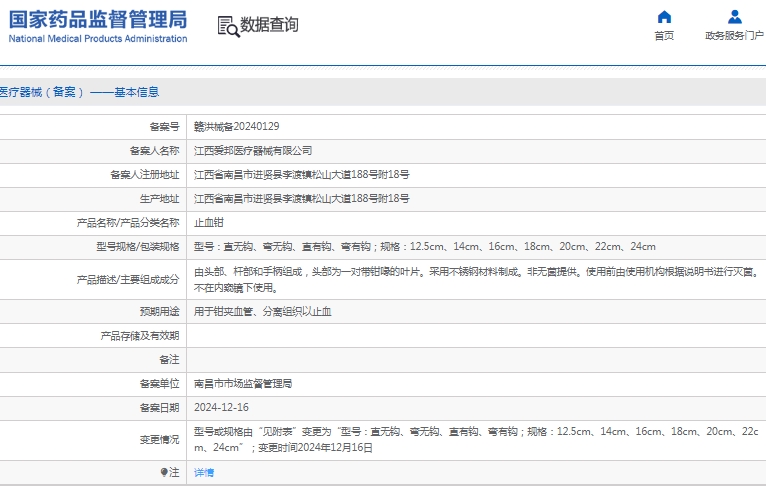The height and width of the screenshot is (493, 766).
Task: Click the 备案单位 label
Action: coord(160,384)
